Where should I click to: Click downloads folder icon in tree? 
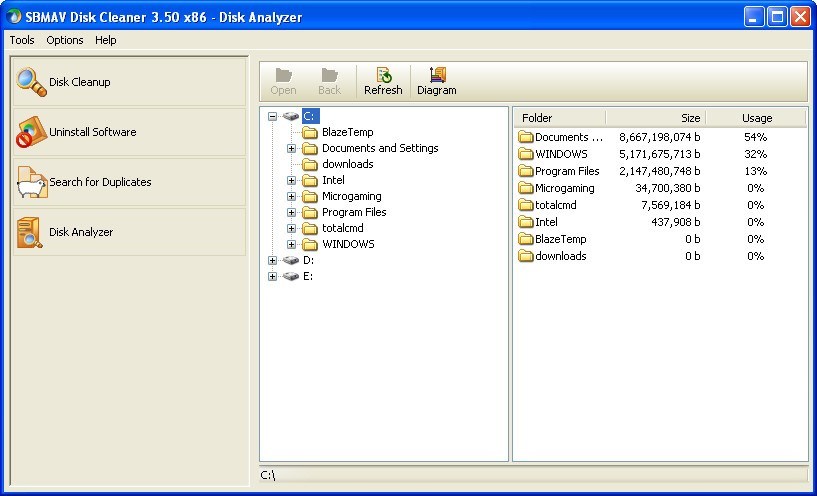[x=310, y=165]
